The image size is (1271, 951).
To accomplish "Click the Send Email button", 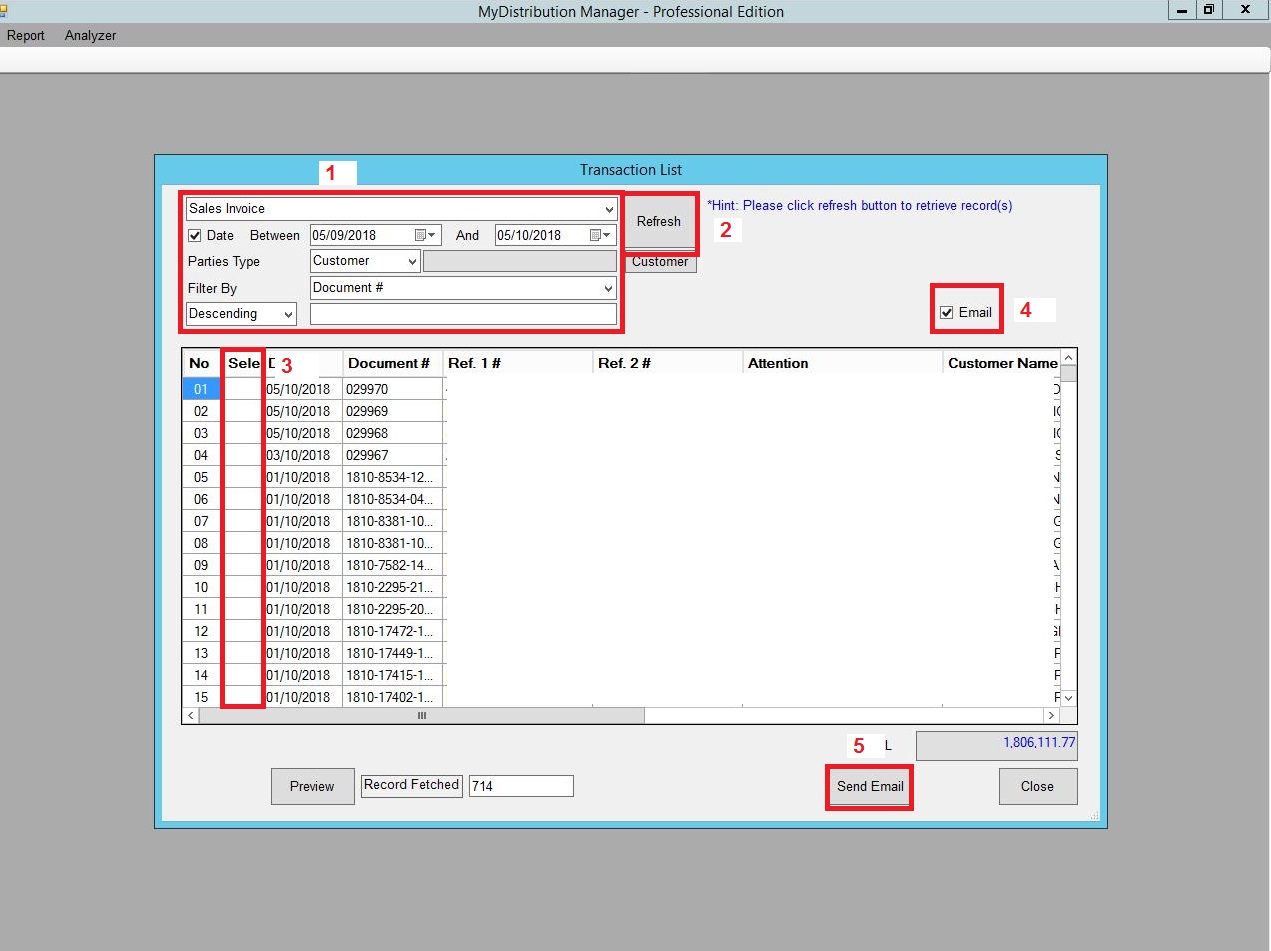I will click(870, 787).
